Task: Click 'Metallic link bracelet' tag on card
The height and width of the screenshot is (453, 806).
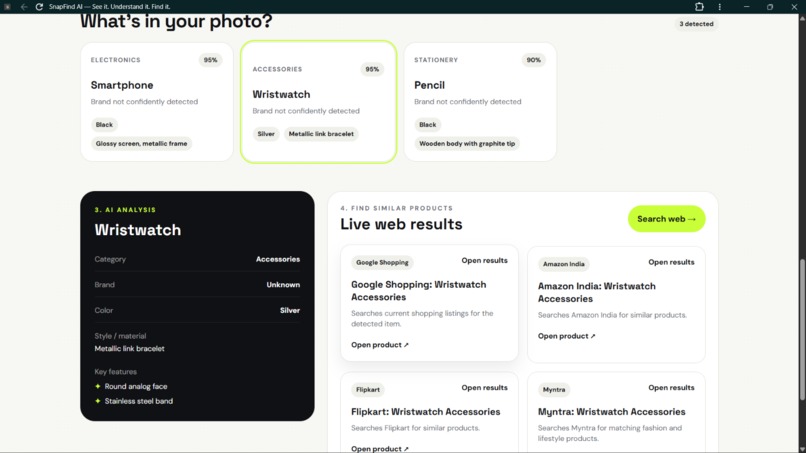Action: tap(321, 134)
